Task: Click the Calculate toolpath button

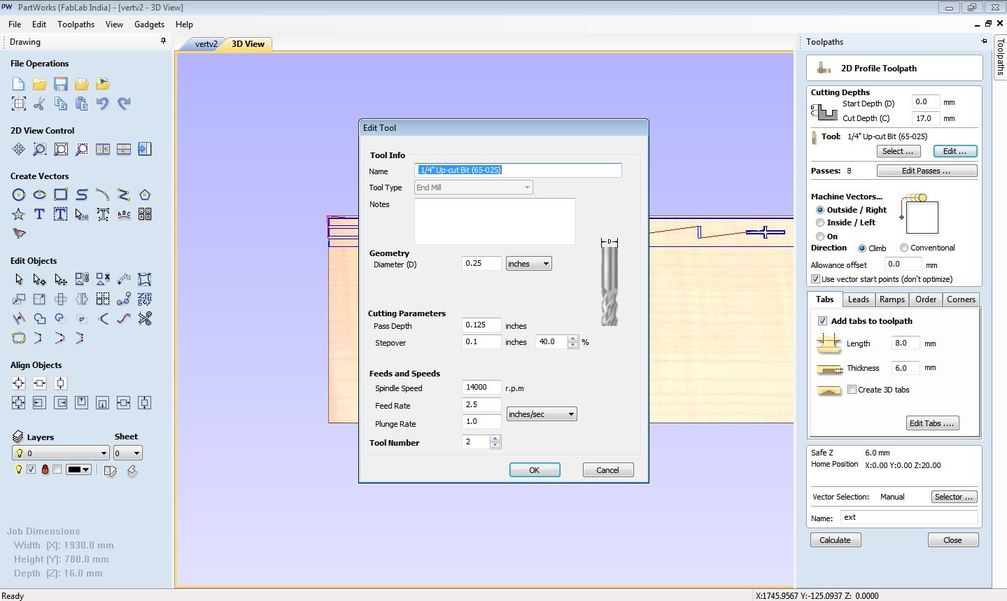Action: click(x=835, y=540)
